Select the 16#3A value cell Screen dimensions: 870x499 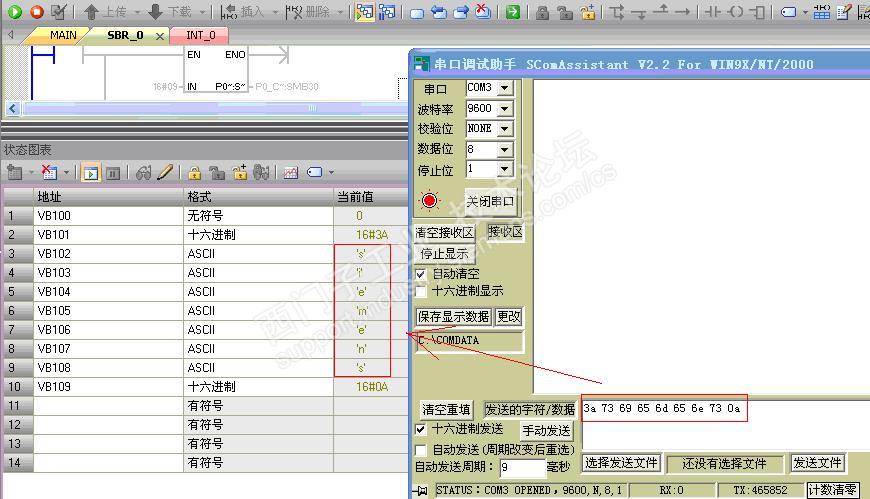372,235
